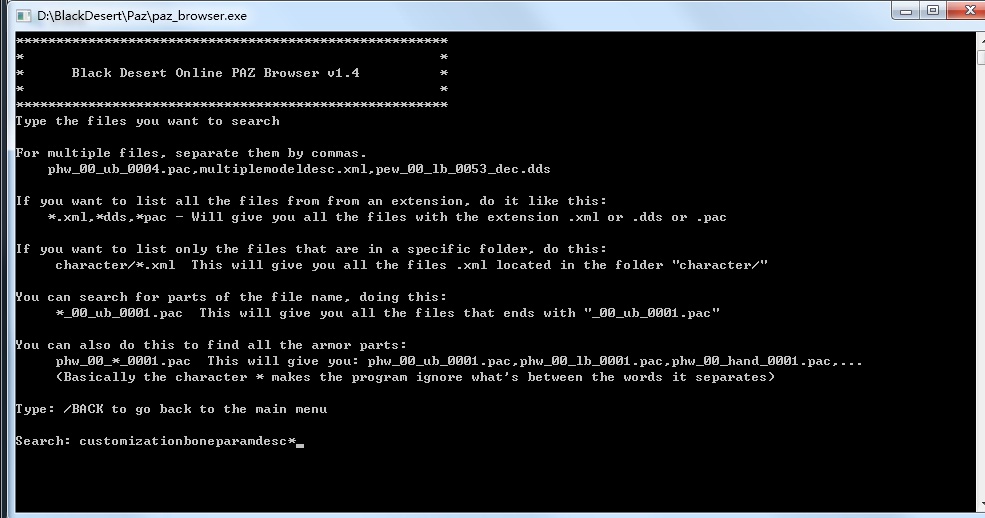This screenshot has height=518, width=985.
Task: Place cursor at the blinking search caret
Action: click(x=300, y=442)
